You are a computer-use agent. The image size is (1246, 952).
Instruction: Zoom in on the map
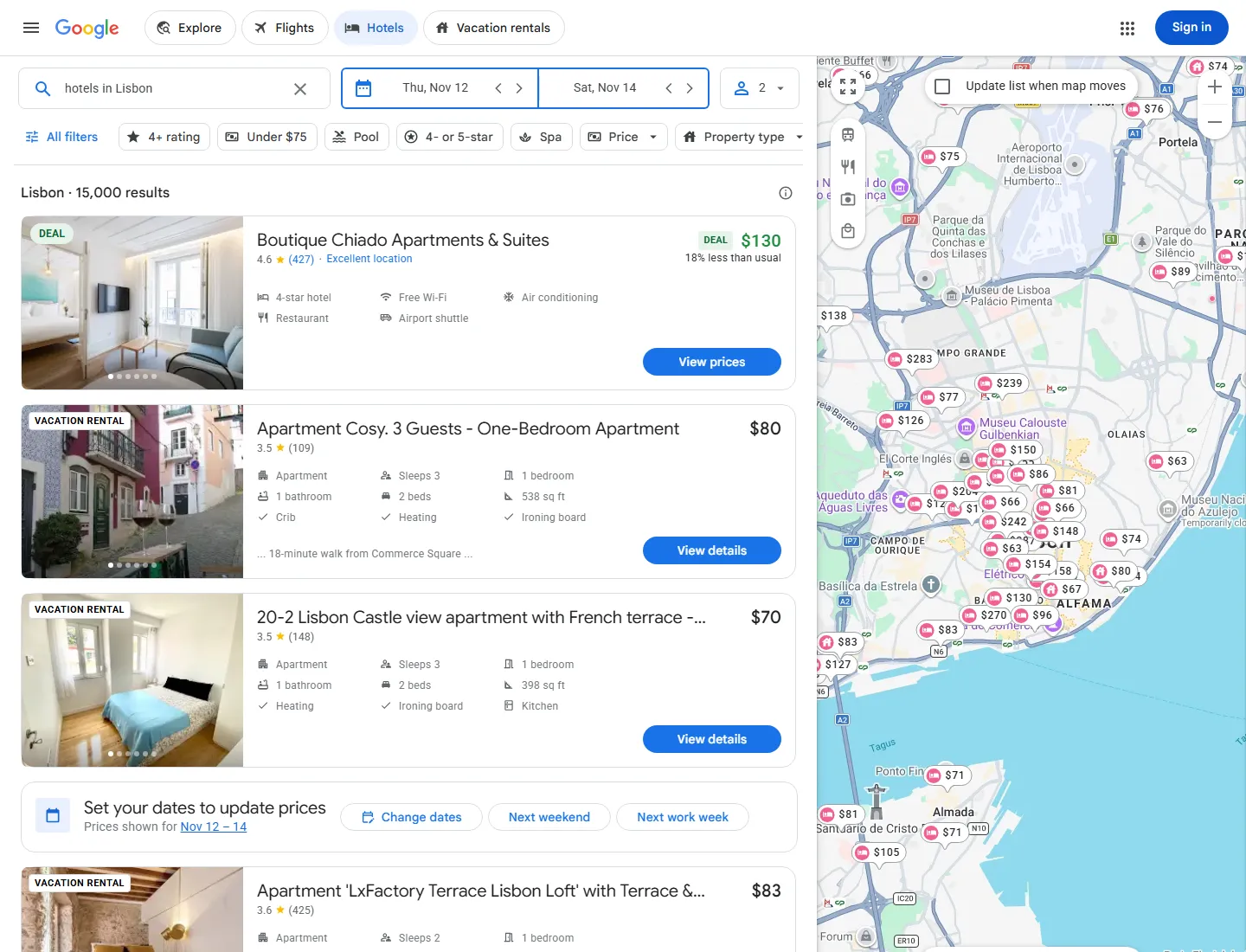click(x=1215, y=87)
